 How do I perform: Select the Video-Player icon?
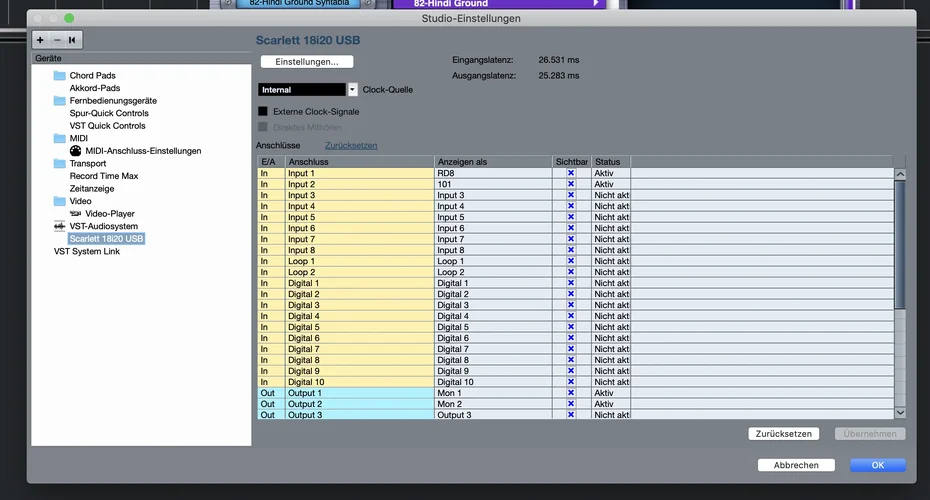pos(75,214)
